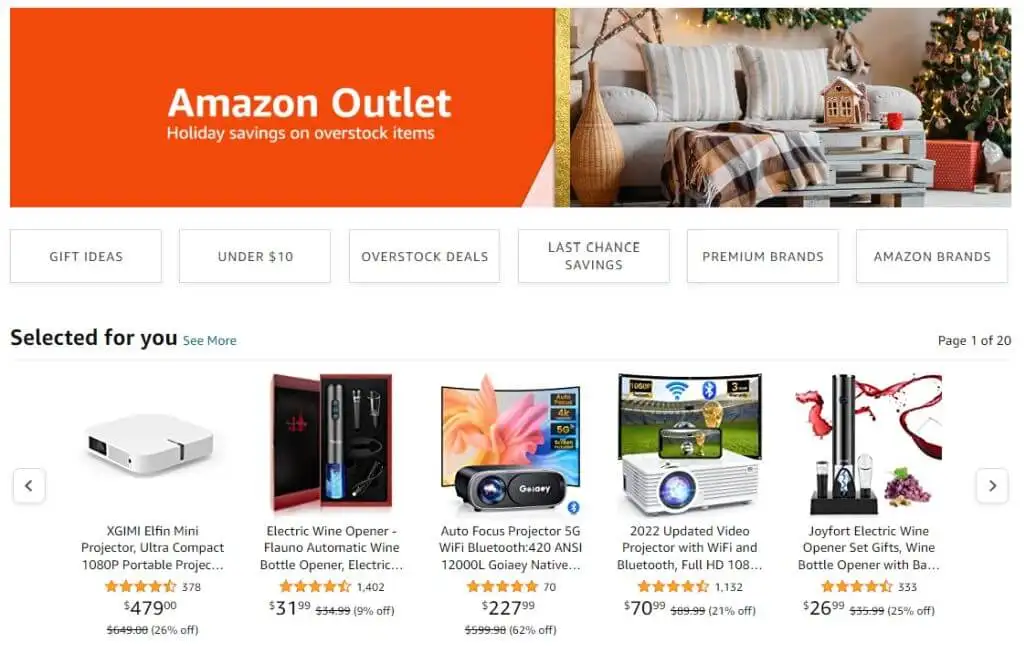The height and width of the screenshot is (653, 1024).
Task: Select Last Chance Savings category
Action: (594, 257)
